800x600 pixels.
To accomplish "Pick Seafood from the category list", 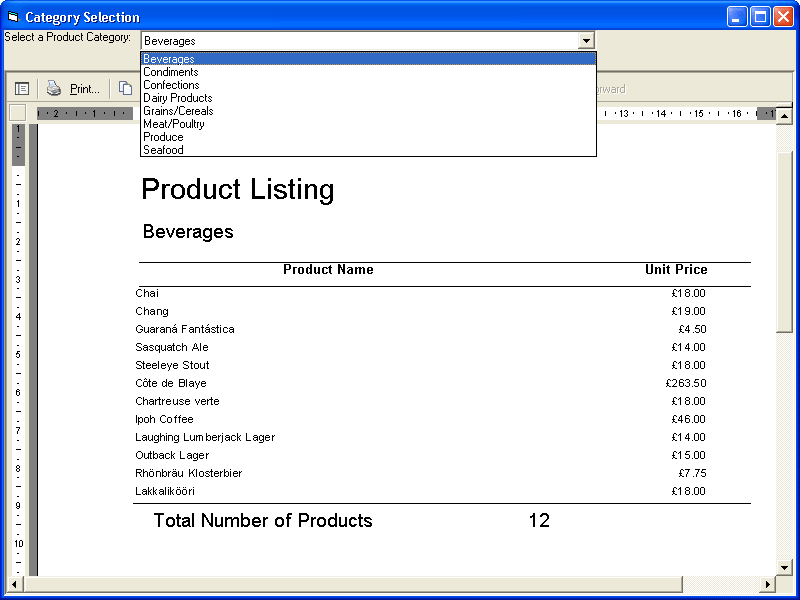I will coord(368,150).
